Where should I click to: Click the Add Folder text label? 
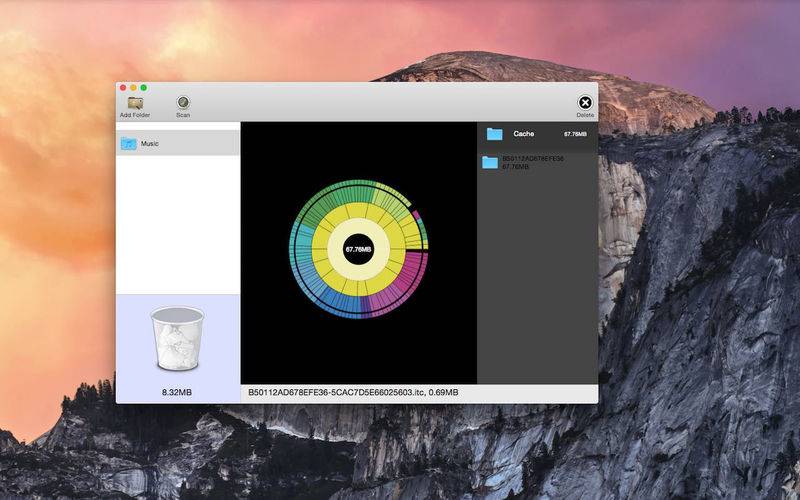(135, 115)
